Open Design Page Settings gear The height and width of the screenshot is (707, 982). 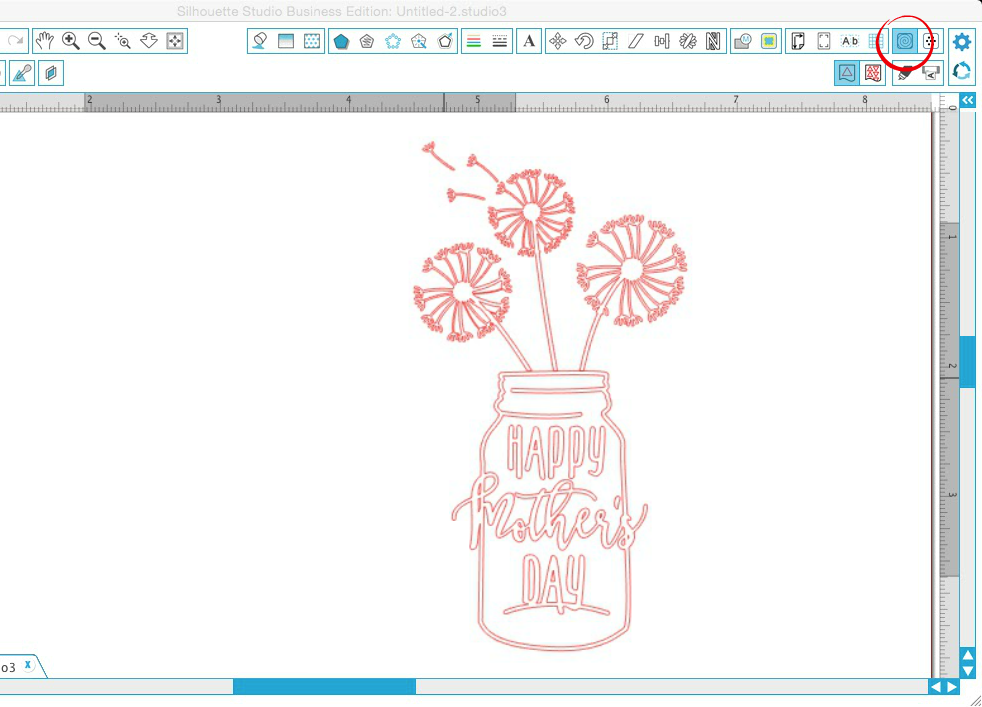pyautogui.click(x=960, y=41)
